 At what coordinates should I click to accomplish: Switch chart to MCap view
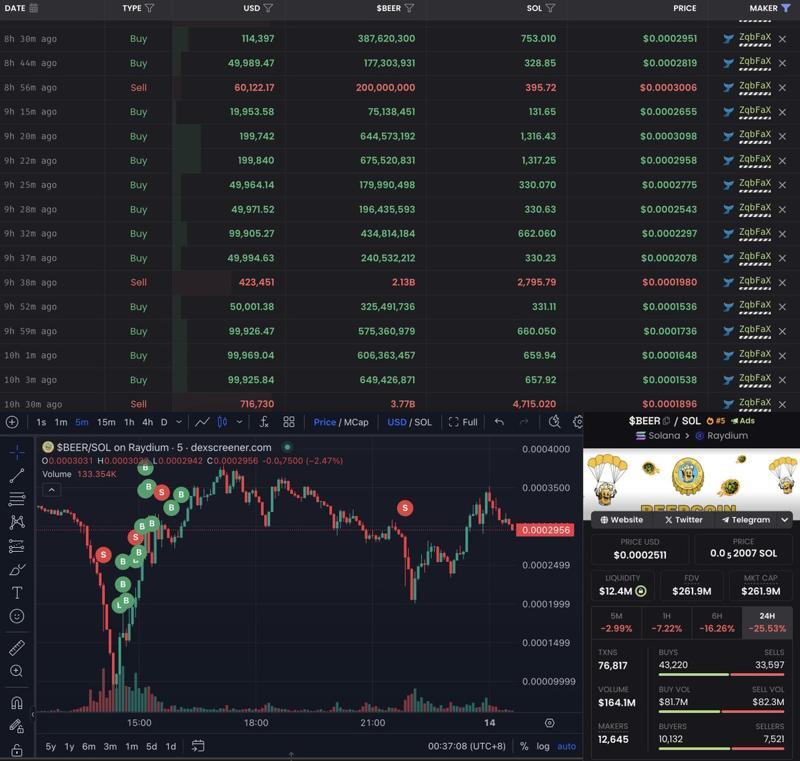pos(356,422)
